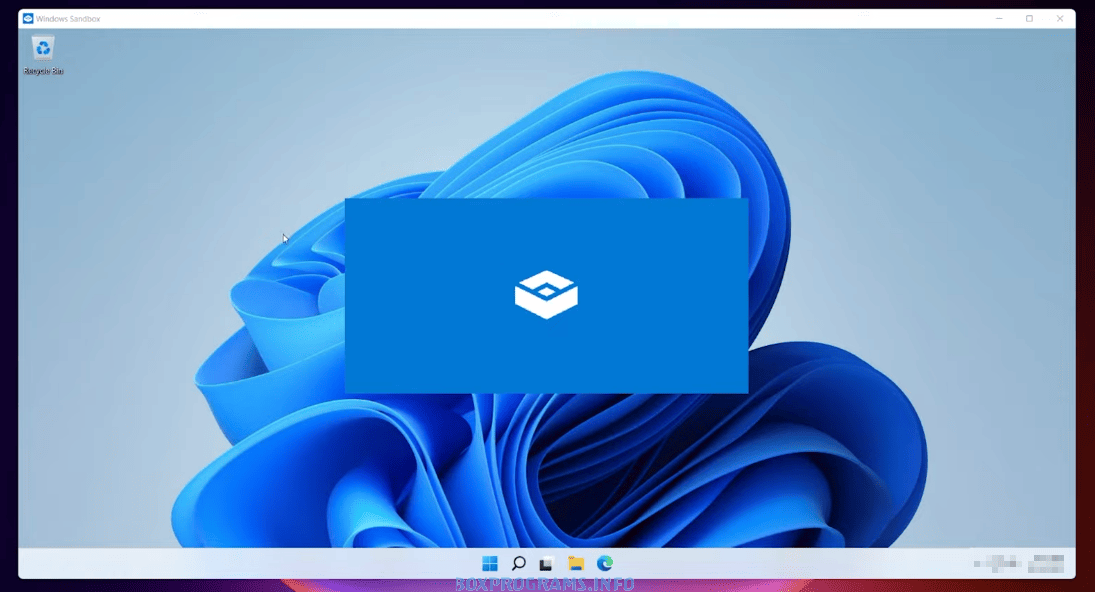Image resolution: width=1095 pixels, height=592 pixels.
Task: Select the Recycle Bin desktop icon
Action: [x=43, y=48]
